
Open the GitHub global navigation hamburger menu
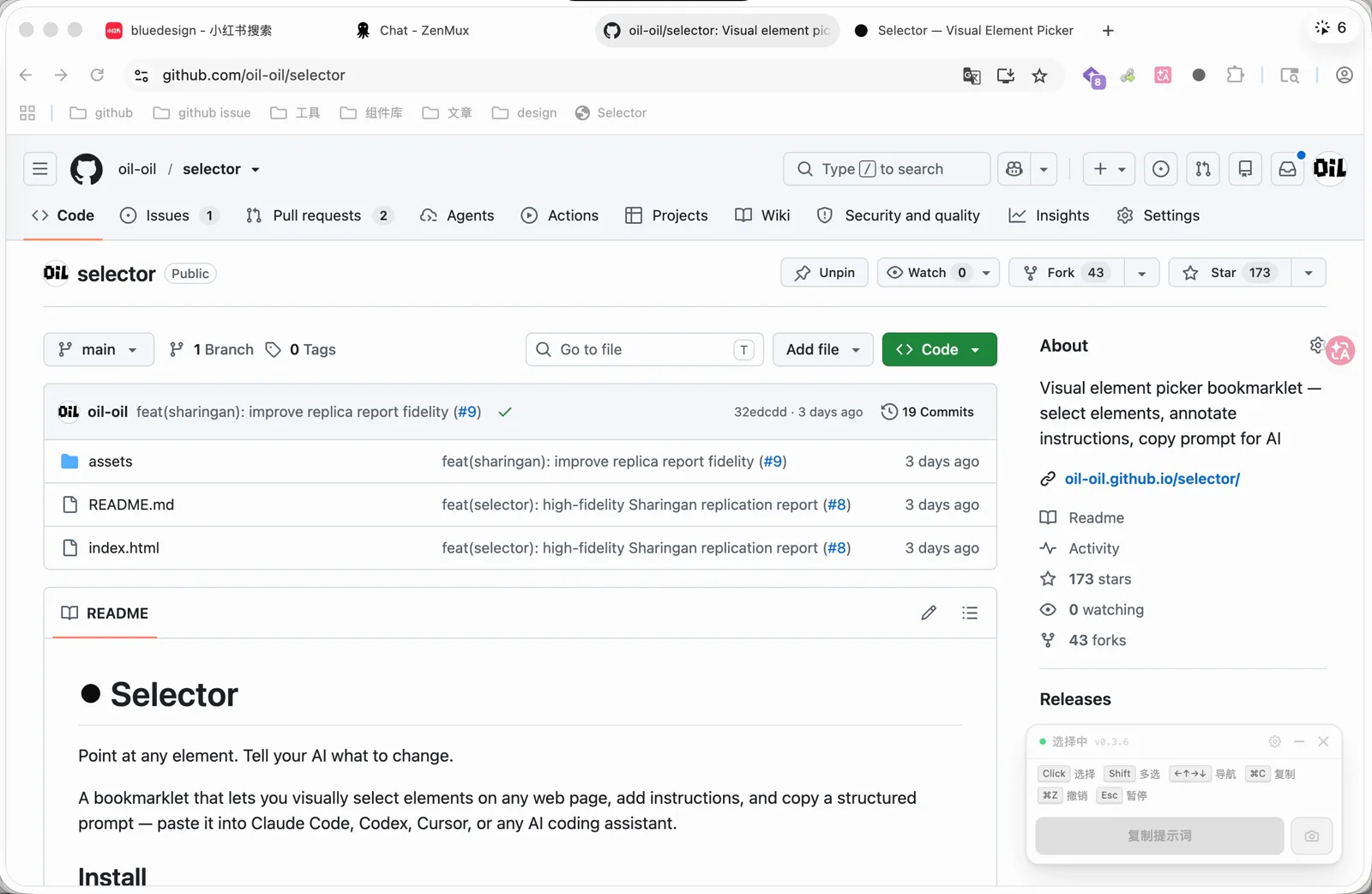point(40,169)
